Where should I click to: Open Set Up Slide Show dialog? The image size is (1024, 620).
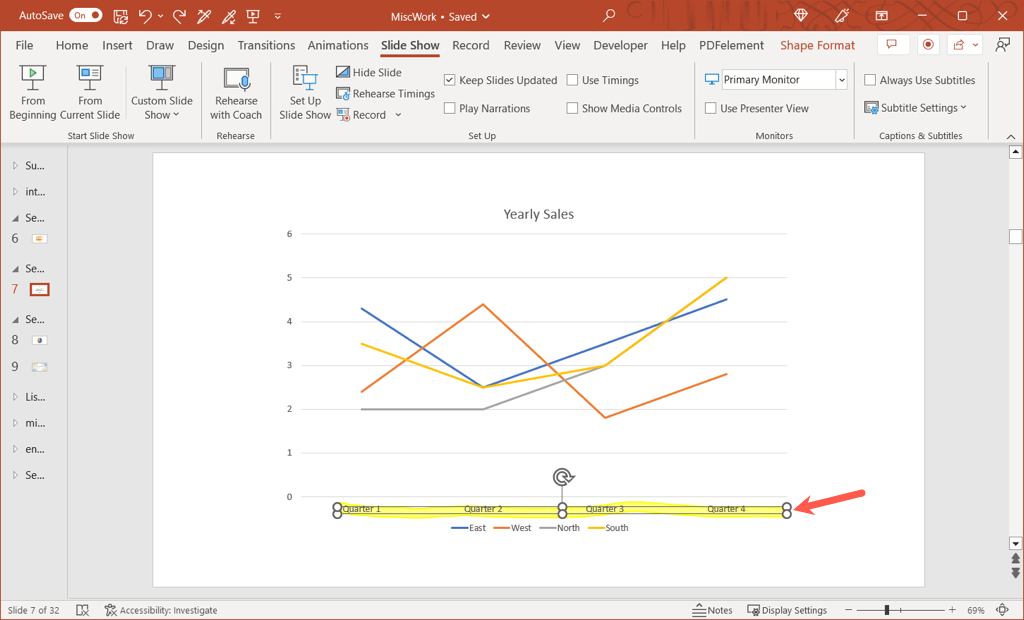tap(305, 92)
